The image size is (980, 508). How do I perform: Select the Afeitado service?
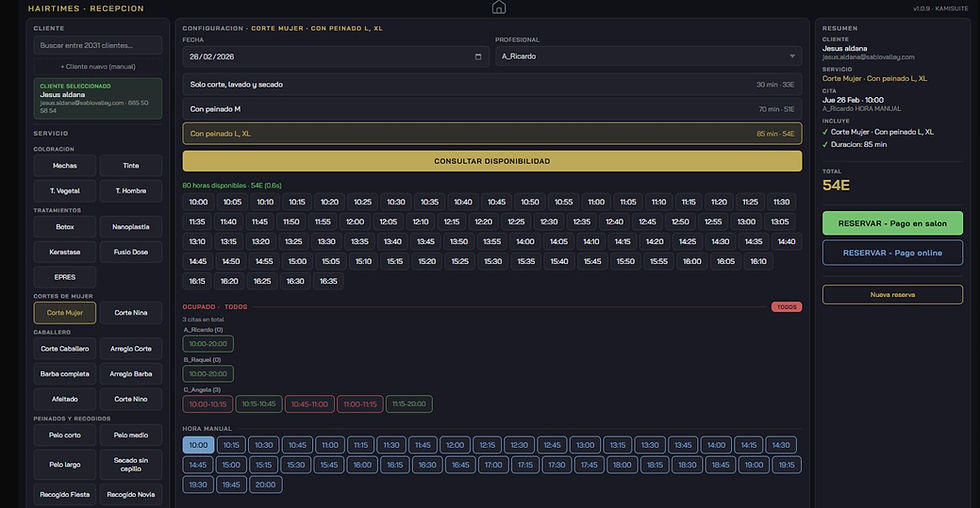(65, 399)
